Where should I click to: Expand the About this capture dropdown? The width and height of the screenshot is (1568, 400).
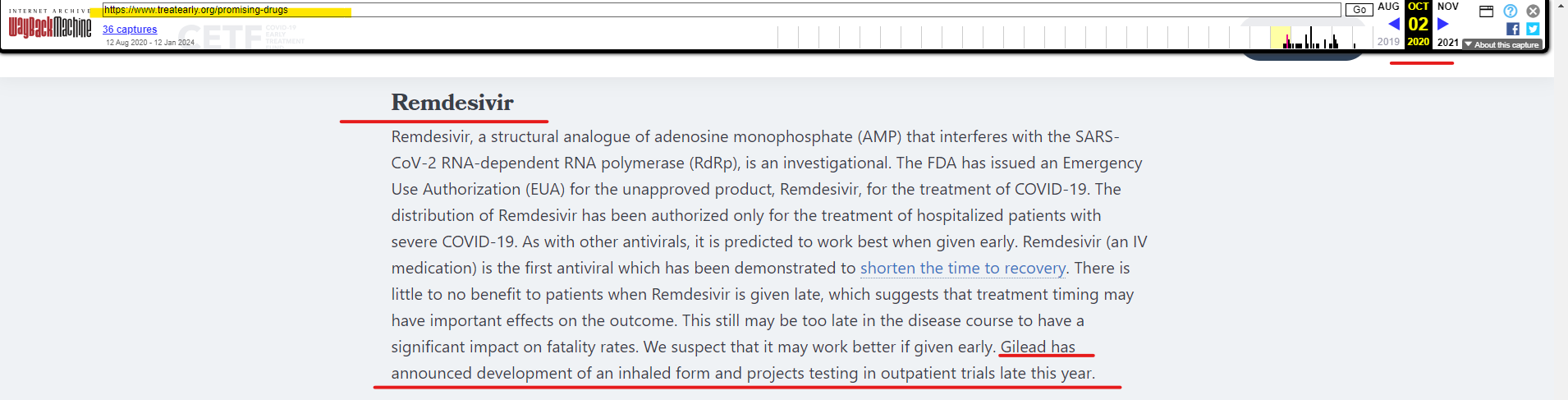(x=1502, y=44)
